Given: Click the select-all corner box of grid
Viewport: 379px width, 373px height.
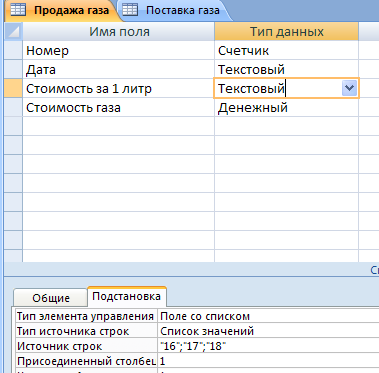Looking at the screenshot, I should [13, 31].
